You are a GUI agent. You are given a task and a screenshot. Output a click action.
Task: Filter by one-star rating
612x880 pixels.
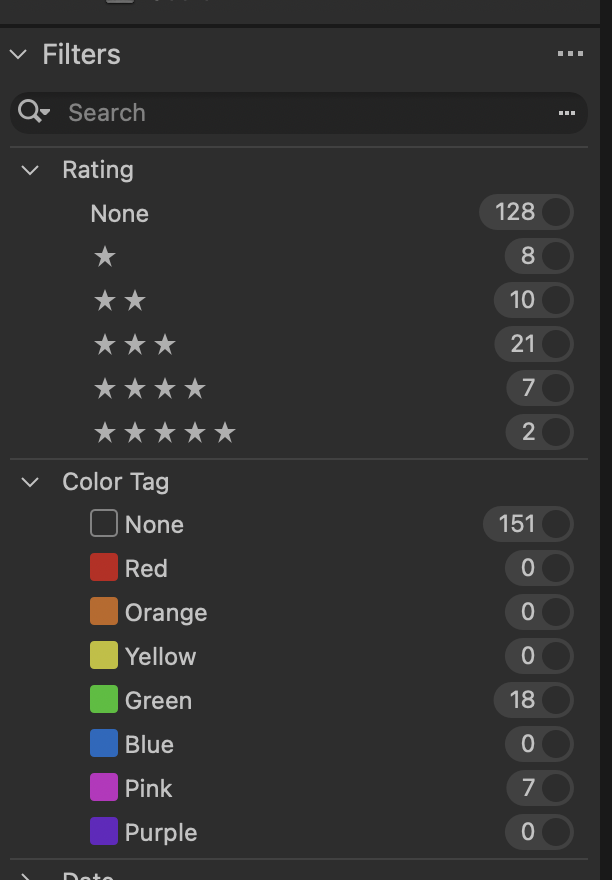point(105,257)
